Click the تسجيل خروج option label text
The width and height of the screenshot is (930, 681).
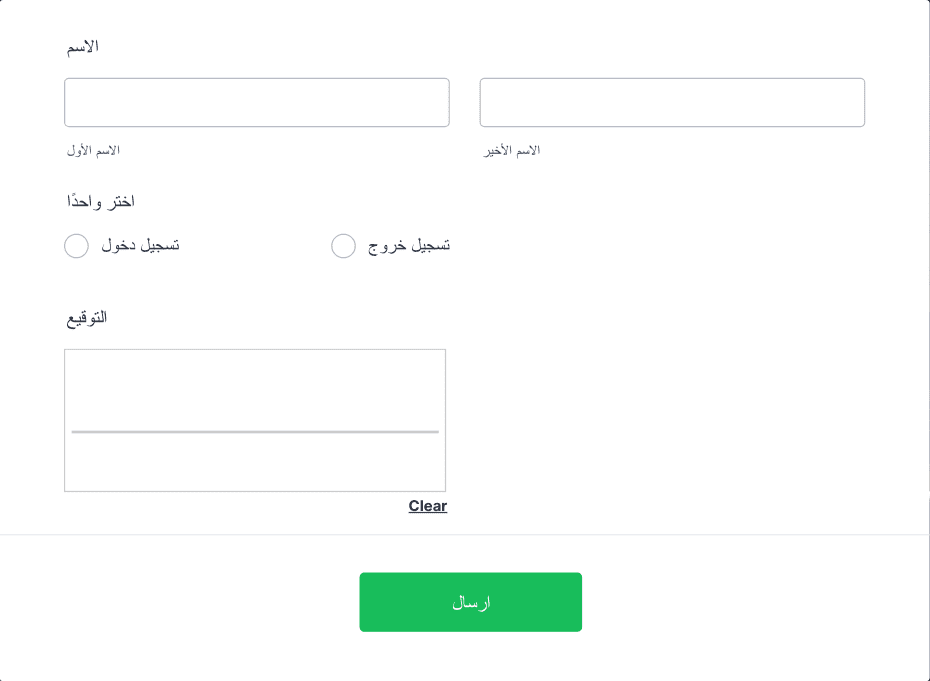coord(409,245)
